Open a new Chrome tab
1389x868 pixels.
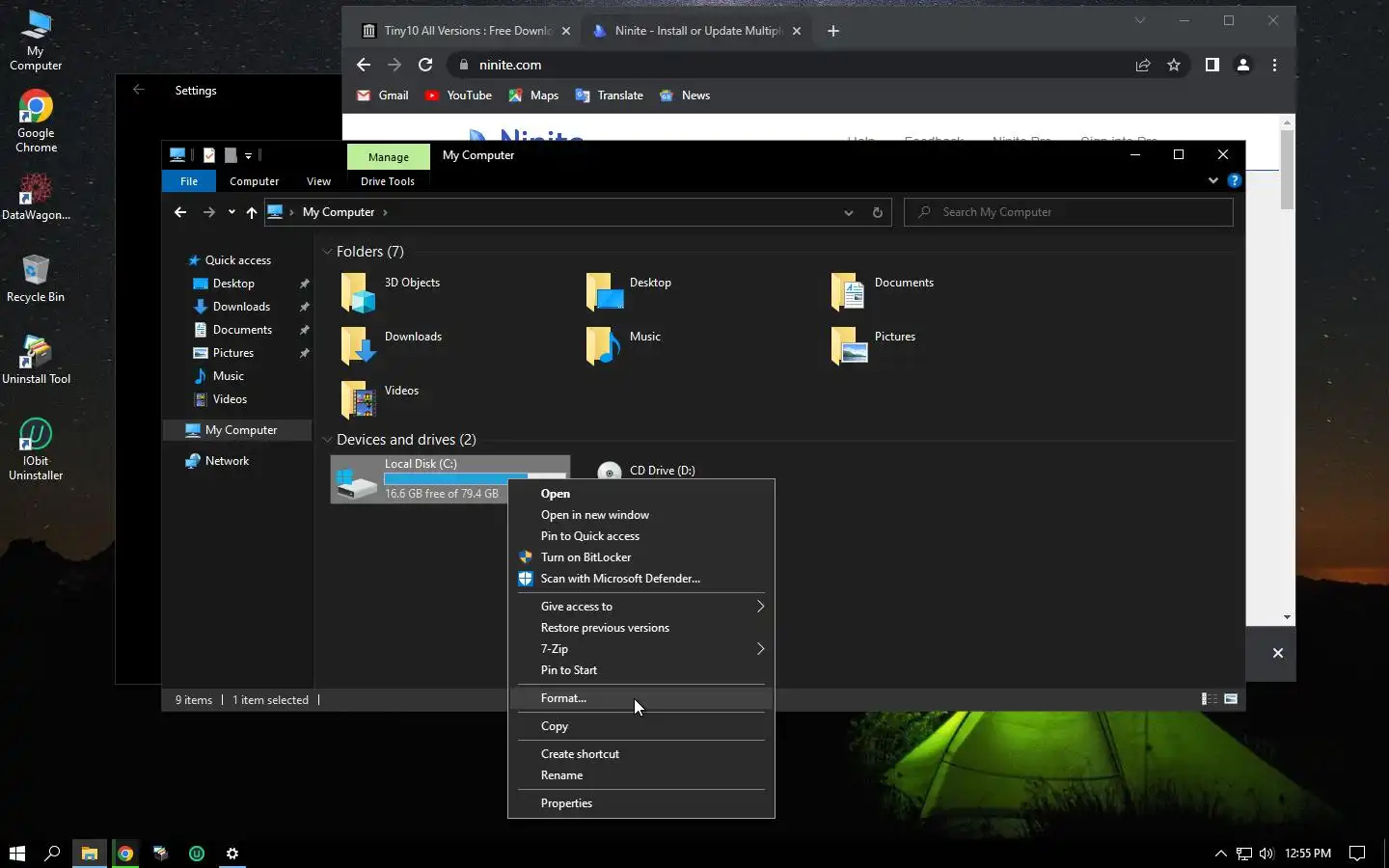(x=833, y=31)
